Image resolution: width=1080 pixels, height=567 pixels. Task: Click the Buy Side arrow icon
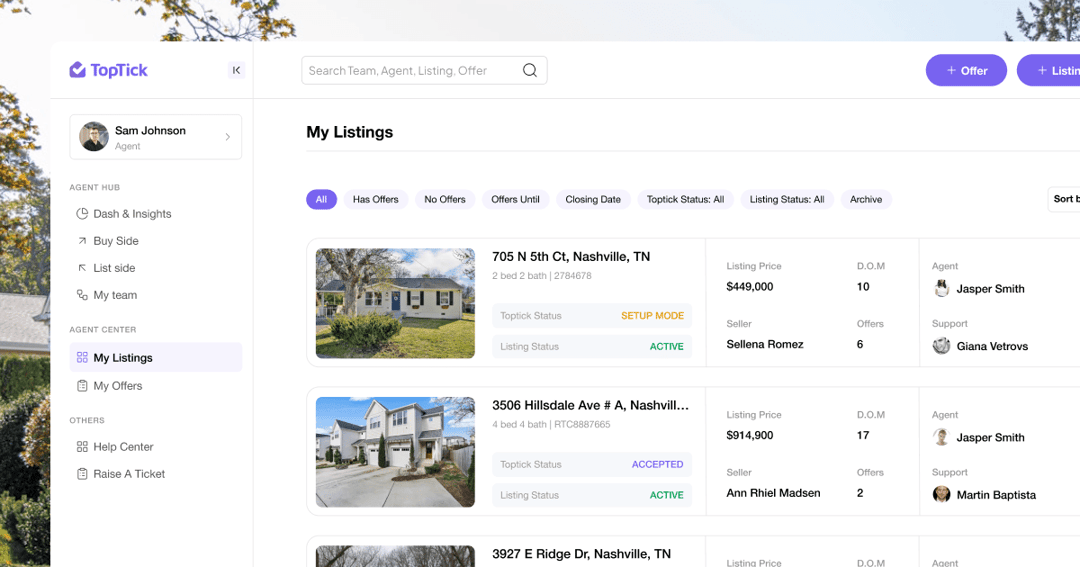click(82, 240)
